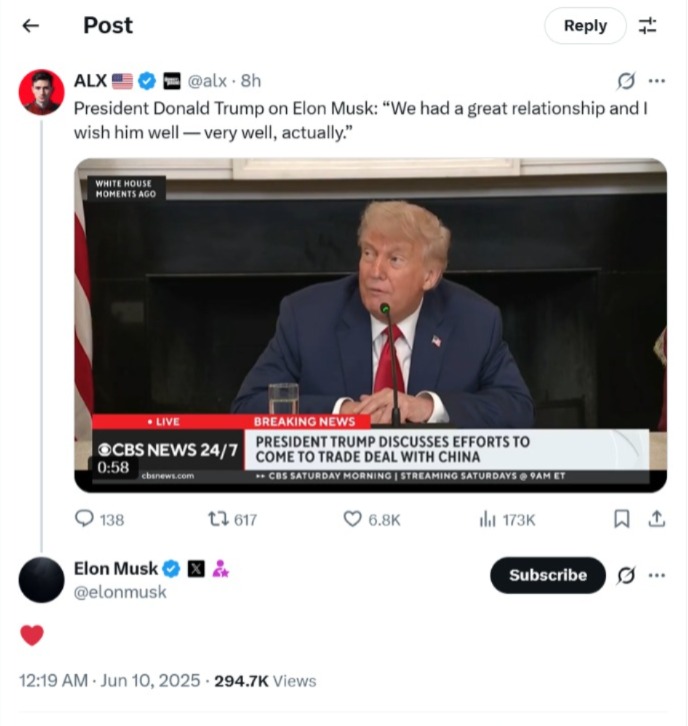The height and width of the screenshot is (726, 688).
Task: Go back using the left arrow
Action: click(31, 26)
